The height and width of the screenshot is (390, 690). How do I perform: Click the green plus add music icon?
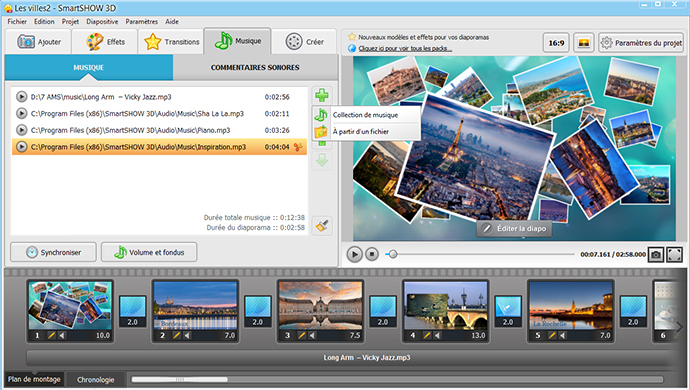pyautogui.click(x=322, y=95)
